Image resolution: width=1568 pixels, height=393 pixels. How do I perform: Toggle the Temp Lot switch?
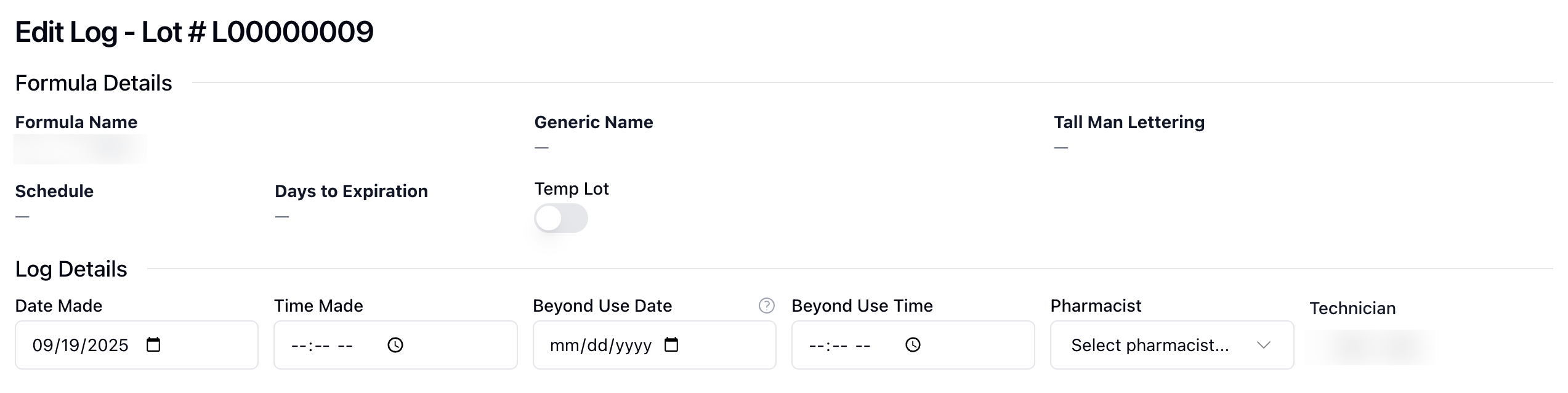[560, 219]
